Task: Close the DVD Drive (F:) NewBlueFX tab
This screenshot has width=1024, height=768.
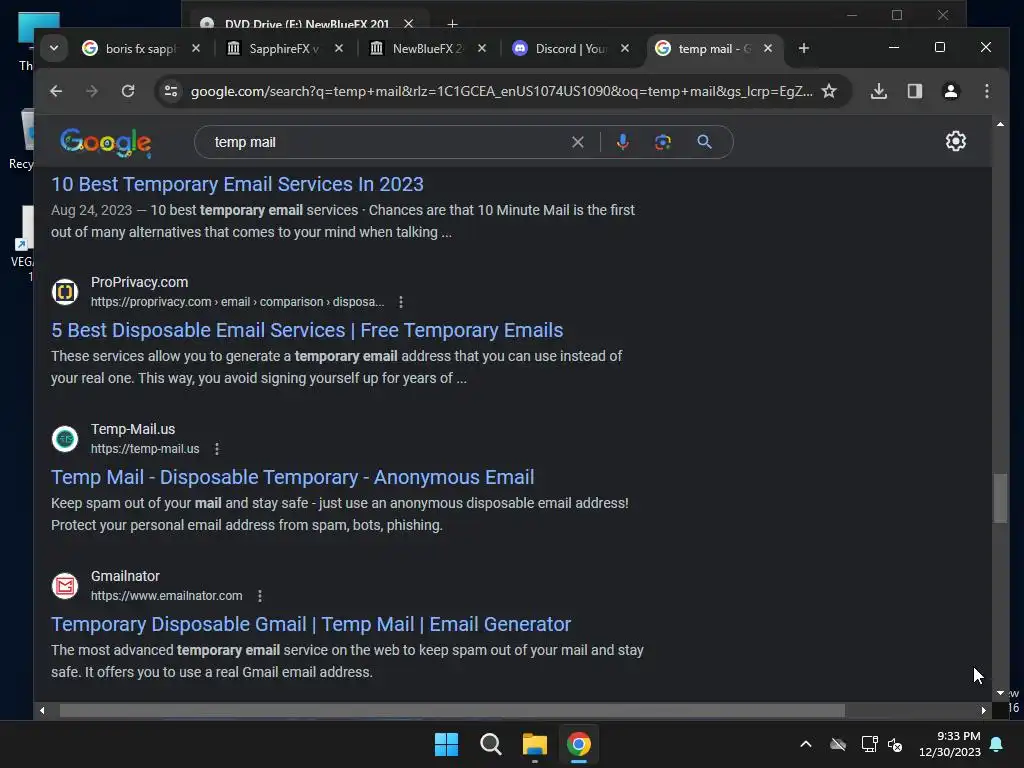Action: (x=409, y=24)
